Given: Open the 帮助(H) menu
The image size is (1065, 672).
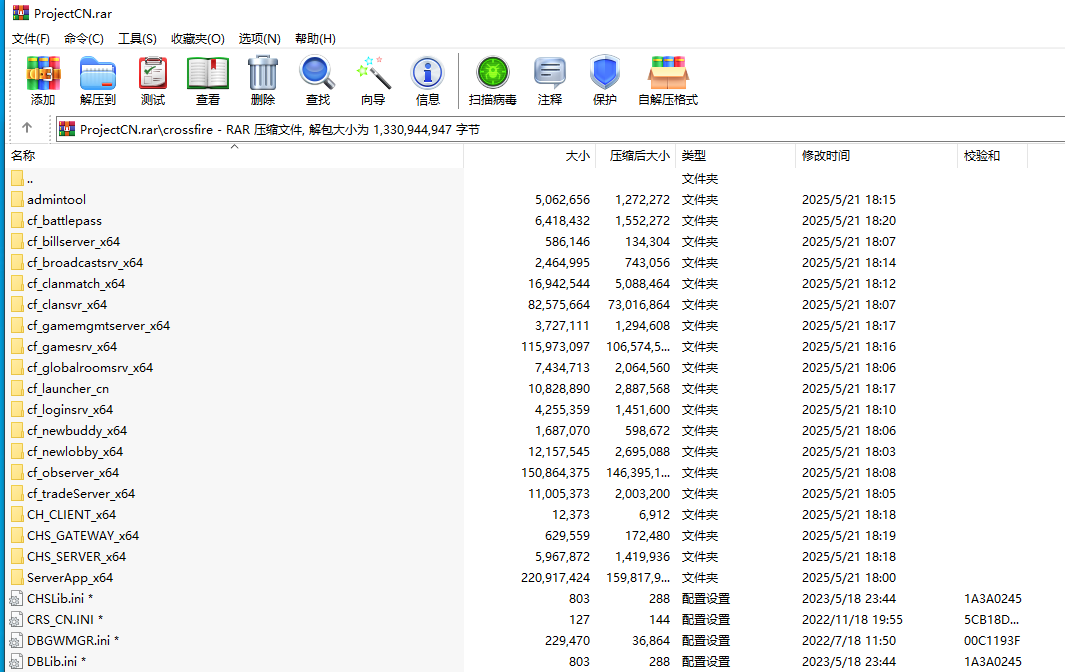Looking at the screenshot, I should coord(315,39).
